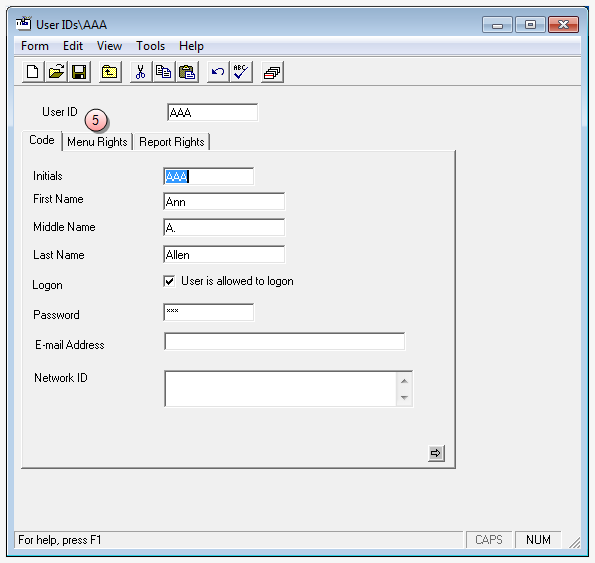Image resolution: width=595 pixels, height=563 pixels.
Task: Click the Copy toolbar icon
Action: 164,72
